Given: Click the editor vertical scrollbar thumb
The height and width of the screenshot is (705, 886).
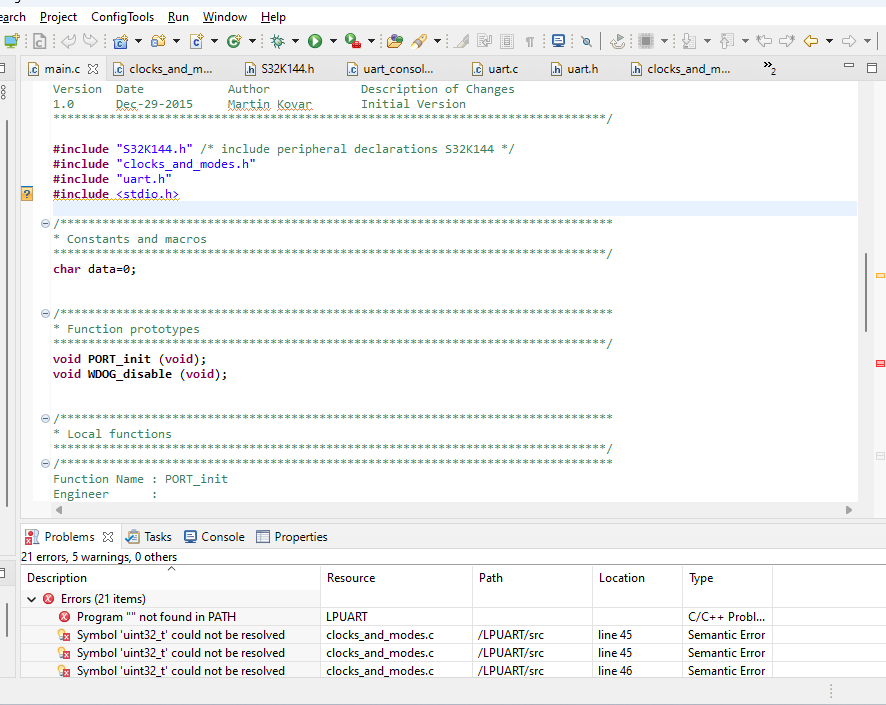Looking at the screenshot, I should (866, 292).
